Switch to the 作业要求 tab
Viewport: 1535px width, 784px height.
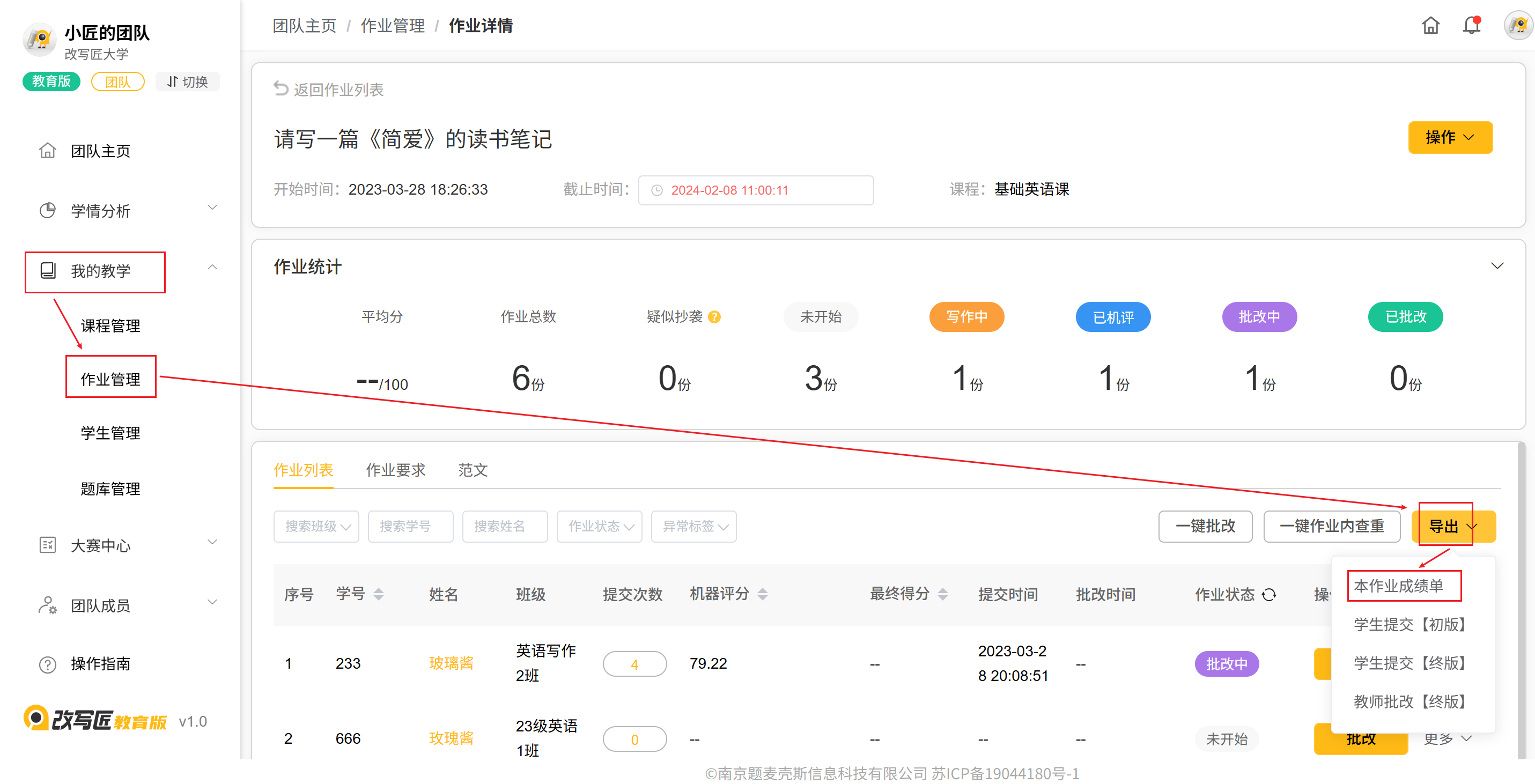pyautogui.click(x=395, y=471)
